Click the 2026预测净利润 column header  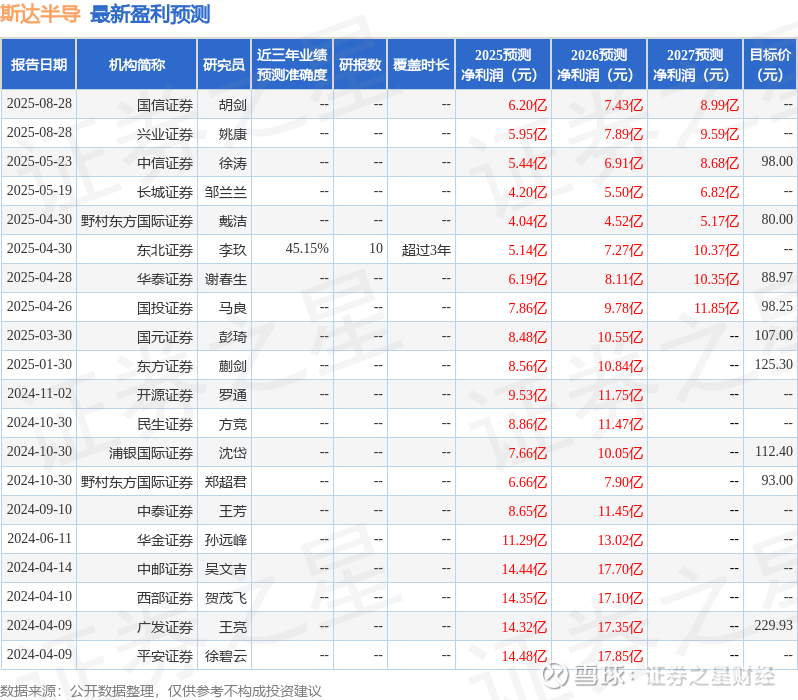599,64
